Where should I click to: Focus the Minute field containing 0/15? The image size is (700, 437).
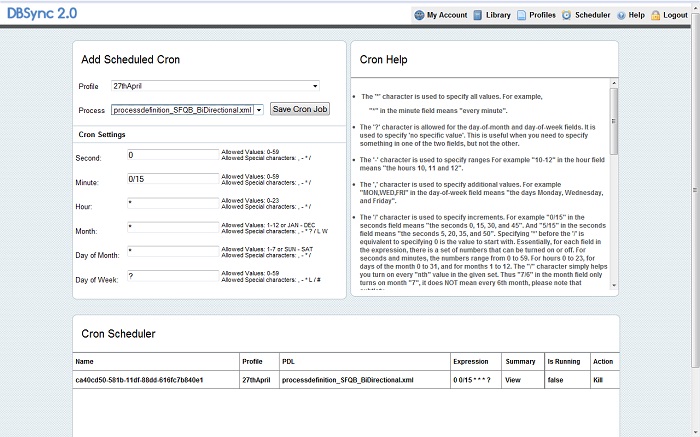pos(172,179)
